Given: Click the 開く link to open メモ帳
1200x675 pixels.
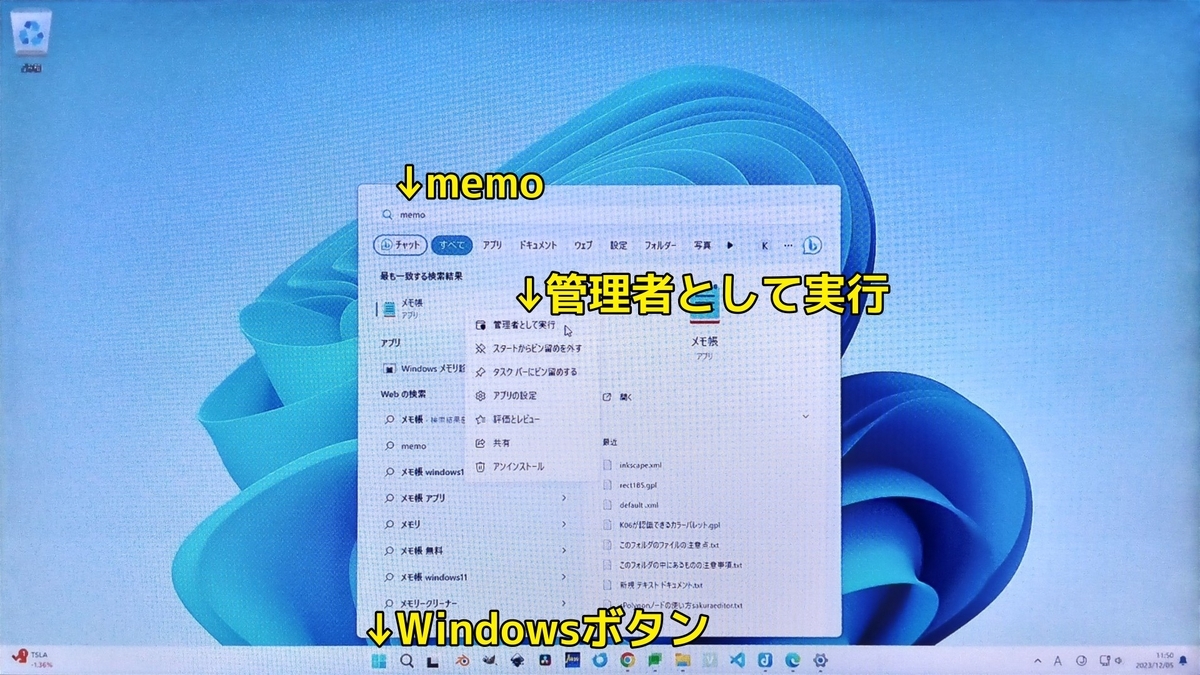Looking at the screenshot, I should pos(620,396).
